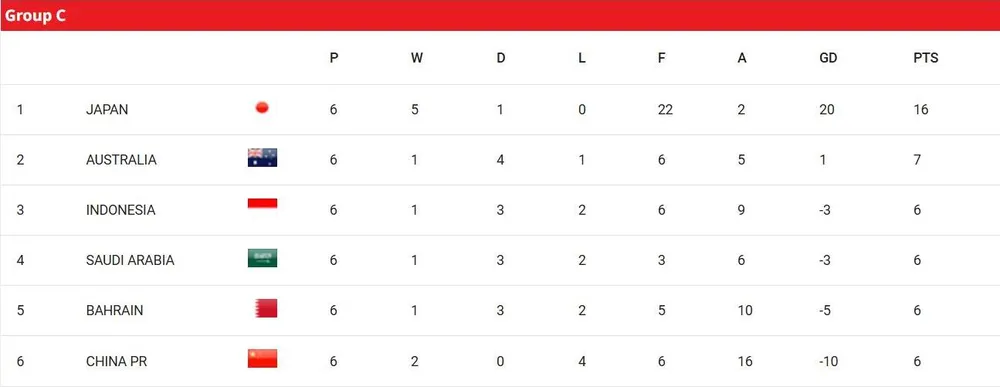The image size is (1000, 387).
Task: Click China PR's -10 goal difference
Action: [829, 361]
